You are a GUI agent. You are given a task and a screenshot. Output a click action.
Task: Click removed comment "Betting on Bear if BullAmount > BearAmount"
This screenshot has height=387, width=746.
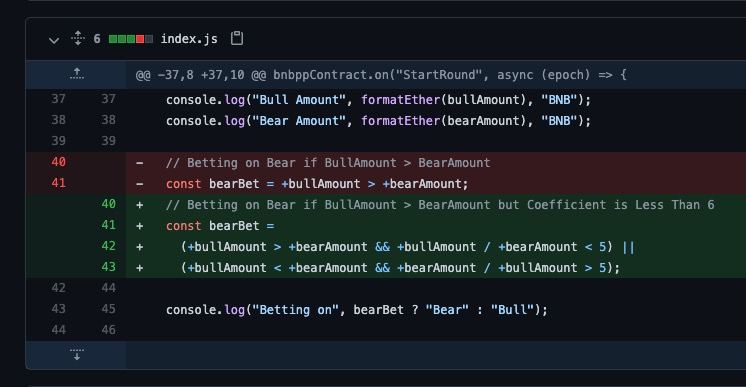click(x=328, y=163)
